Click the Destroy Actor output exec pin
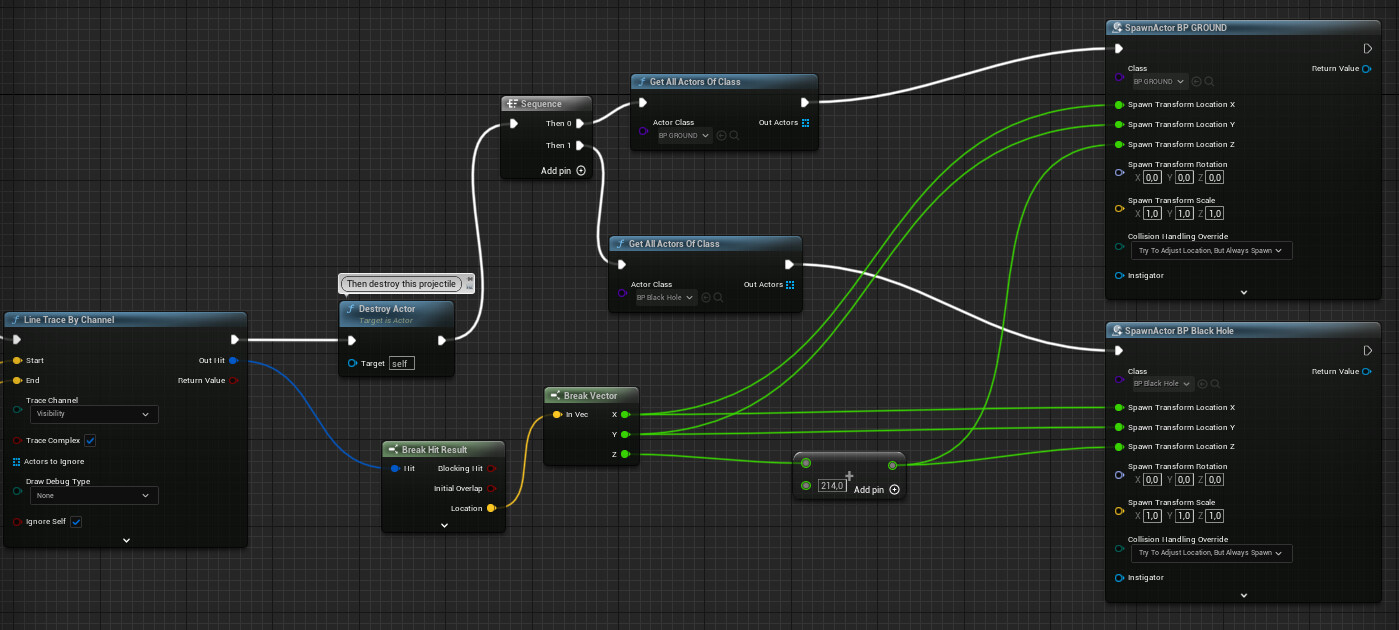 point(442,340)
